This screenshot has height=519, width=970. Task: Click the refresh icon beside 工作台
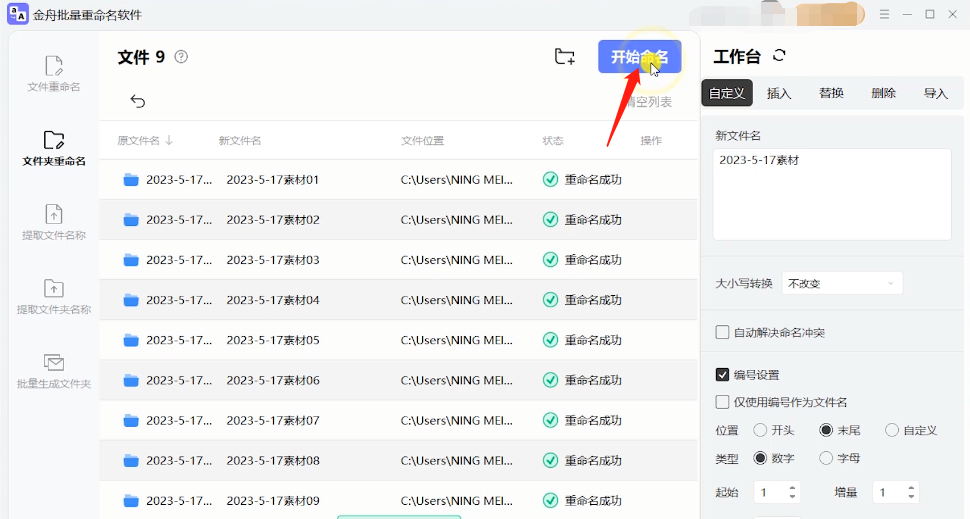coord(779,56)
